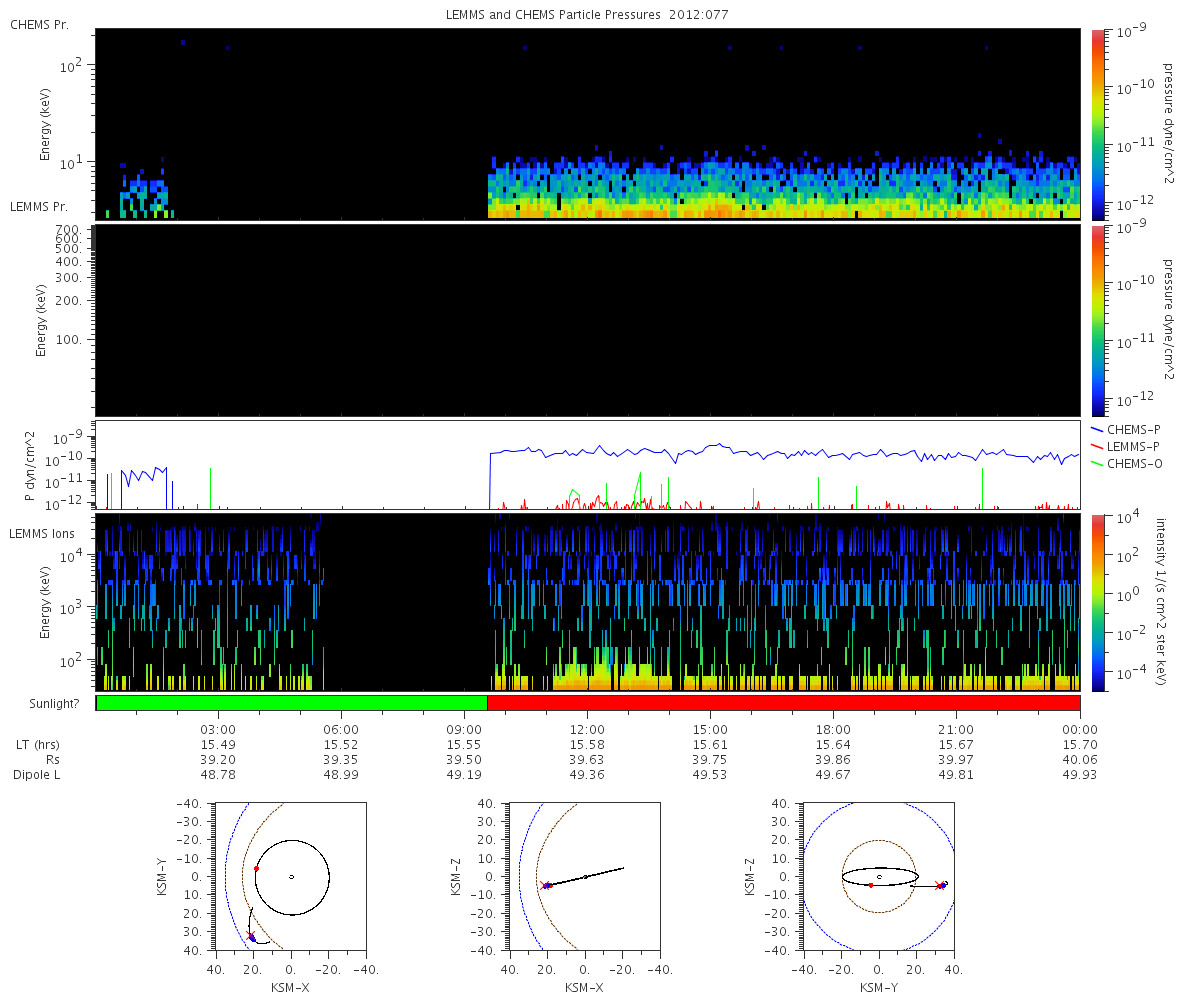Click the CHEMS pressure color bar
The width and height of the screenshot is (1200, 1000).
pos(1098,124)
